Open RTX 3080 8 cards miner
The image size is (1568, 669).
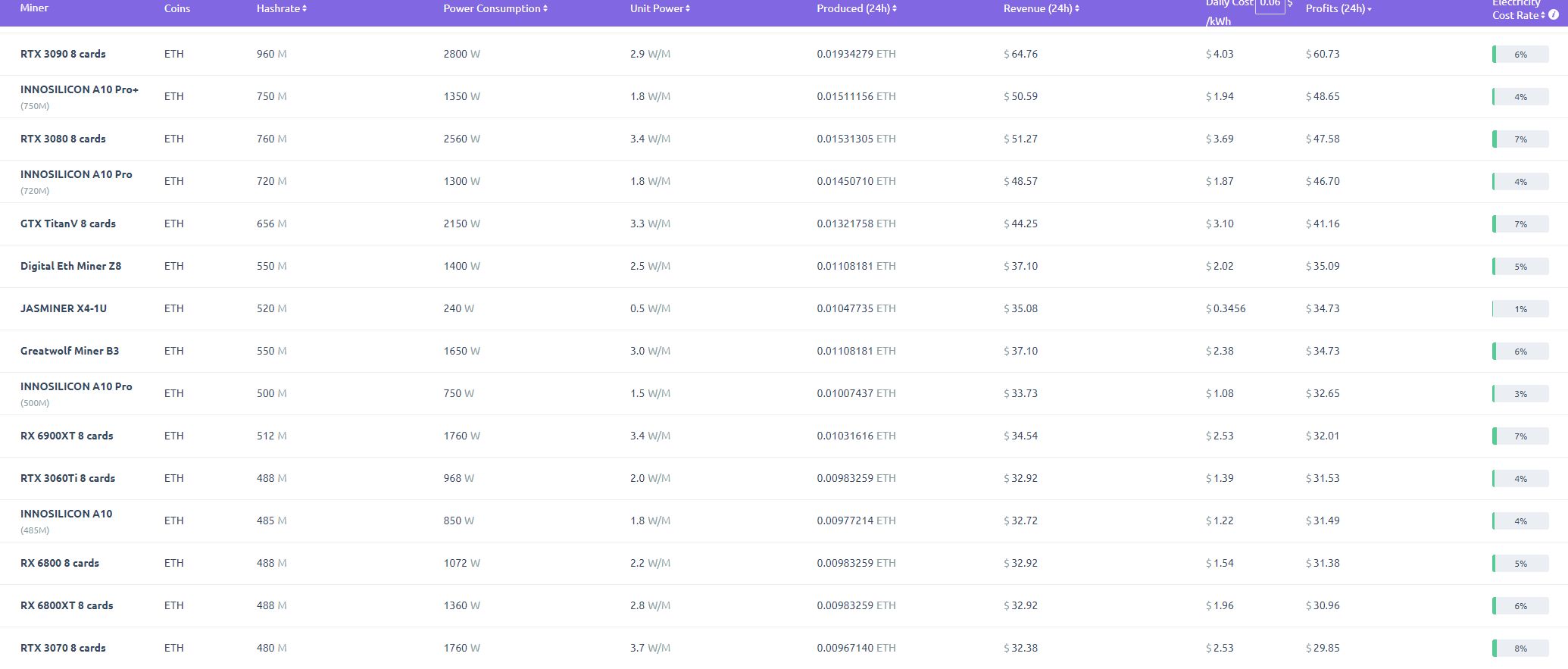pyautogui.click(x=63, y=139)
